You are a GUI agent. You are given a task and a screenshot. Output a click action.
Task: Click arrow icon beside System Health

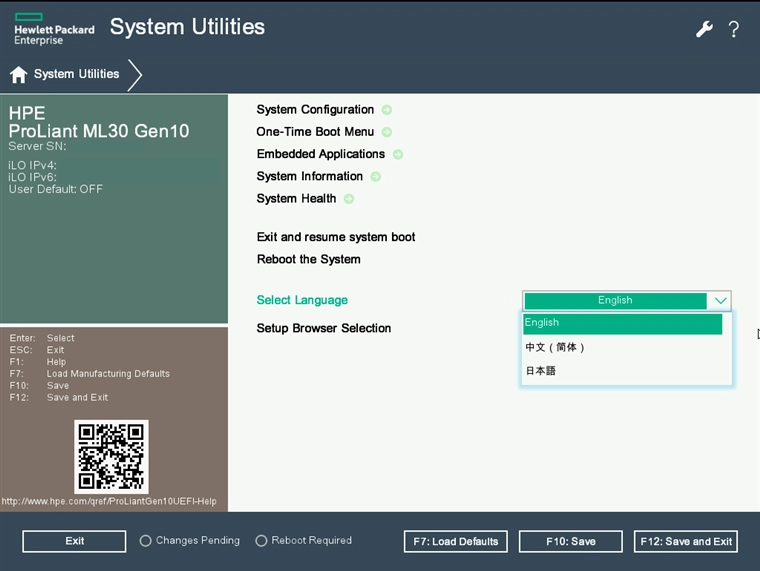[x=349, y=199]
